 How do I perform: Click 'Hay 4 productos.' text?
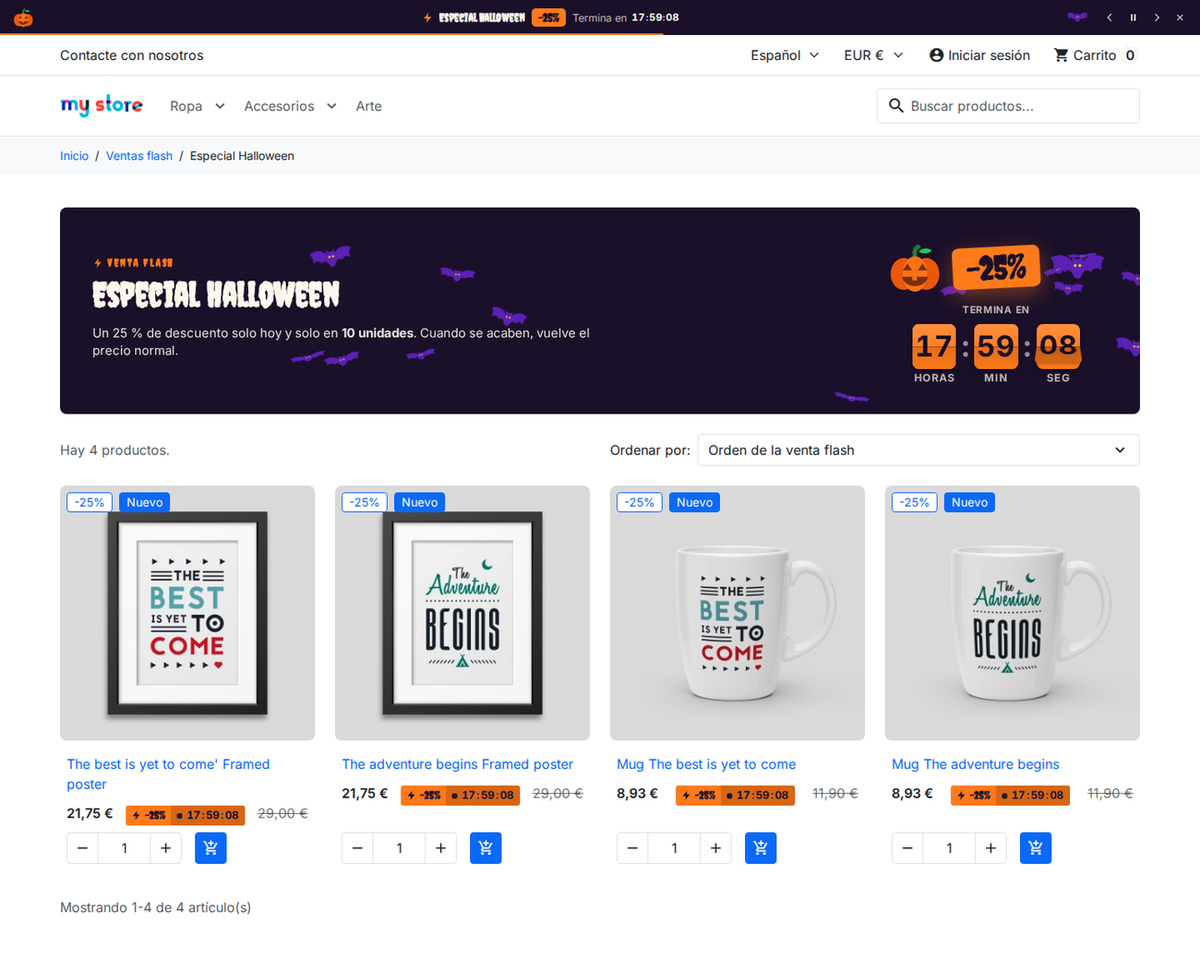(x=115, y=450)
